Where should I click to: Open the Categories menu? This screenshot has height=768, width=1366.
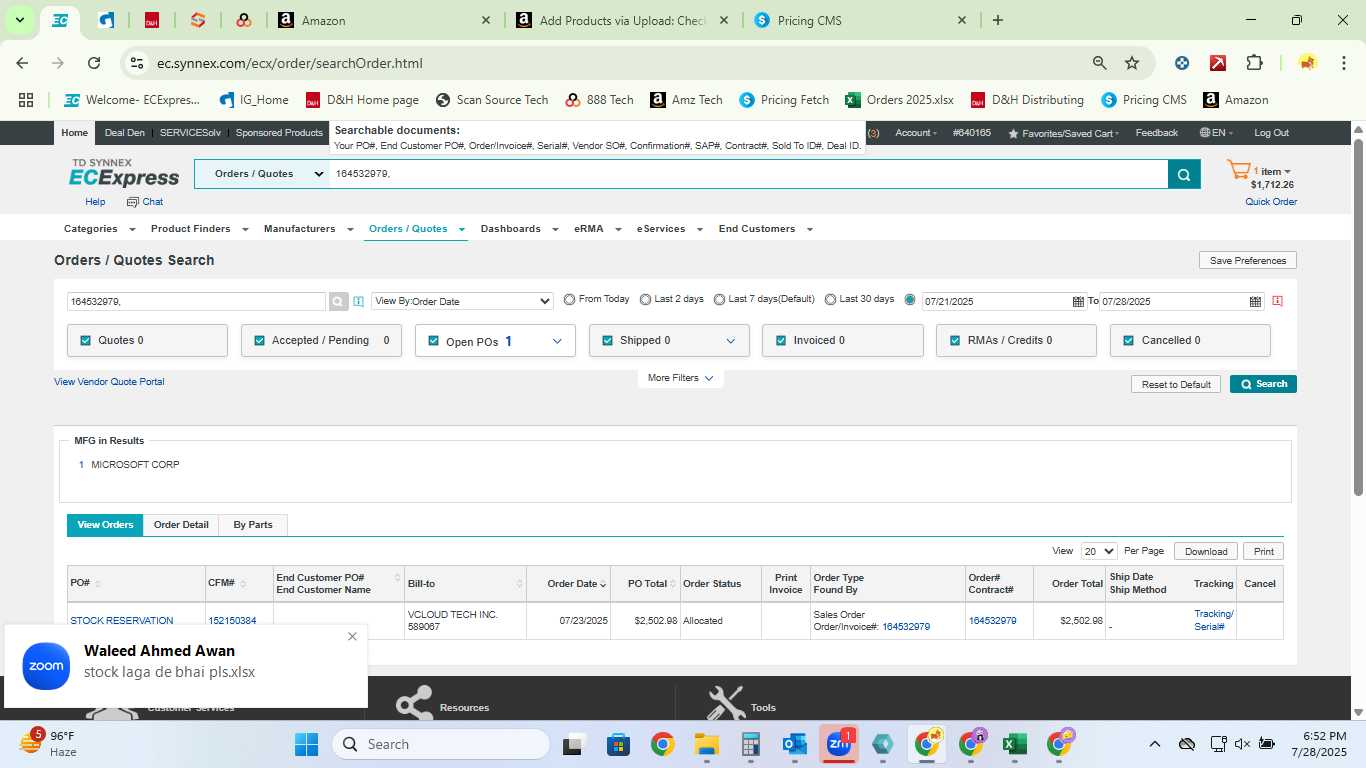[97, 229]
